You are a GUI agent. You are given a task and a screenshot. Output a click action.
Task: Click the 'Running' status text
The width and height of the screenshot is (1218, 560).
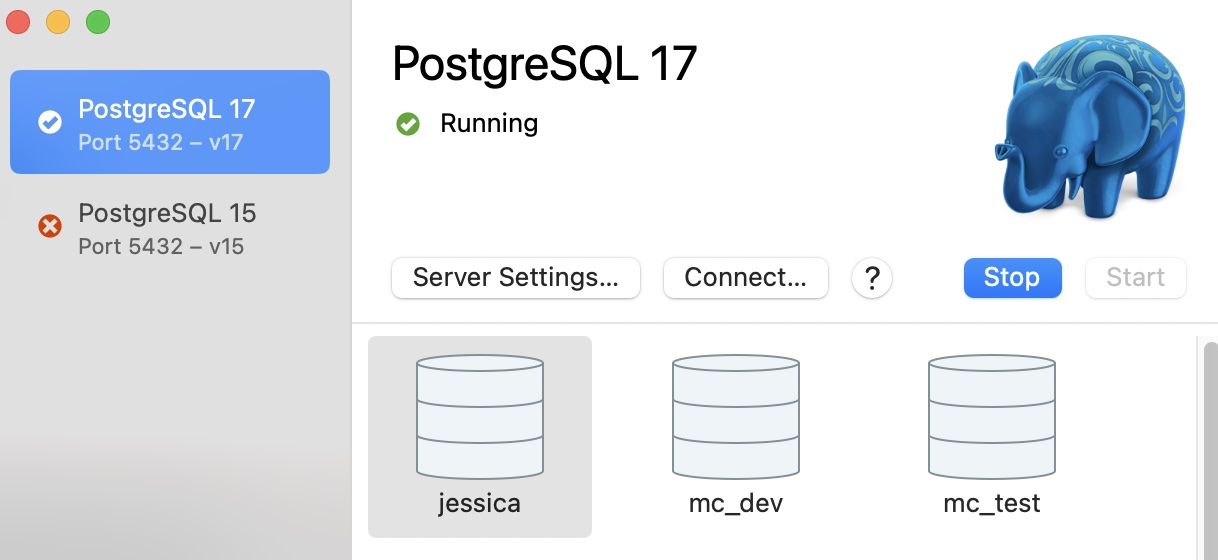(x=489, y=124)
